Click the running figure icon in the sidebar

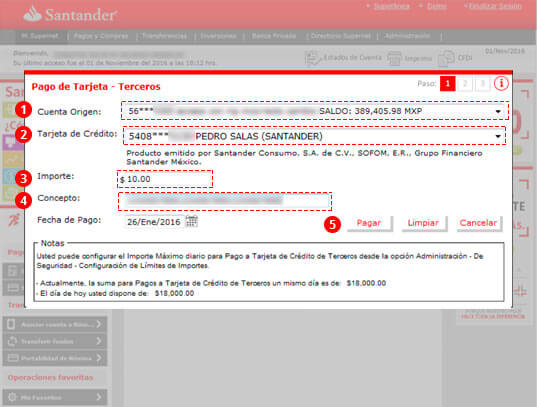point(14,220)
